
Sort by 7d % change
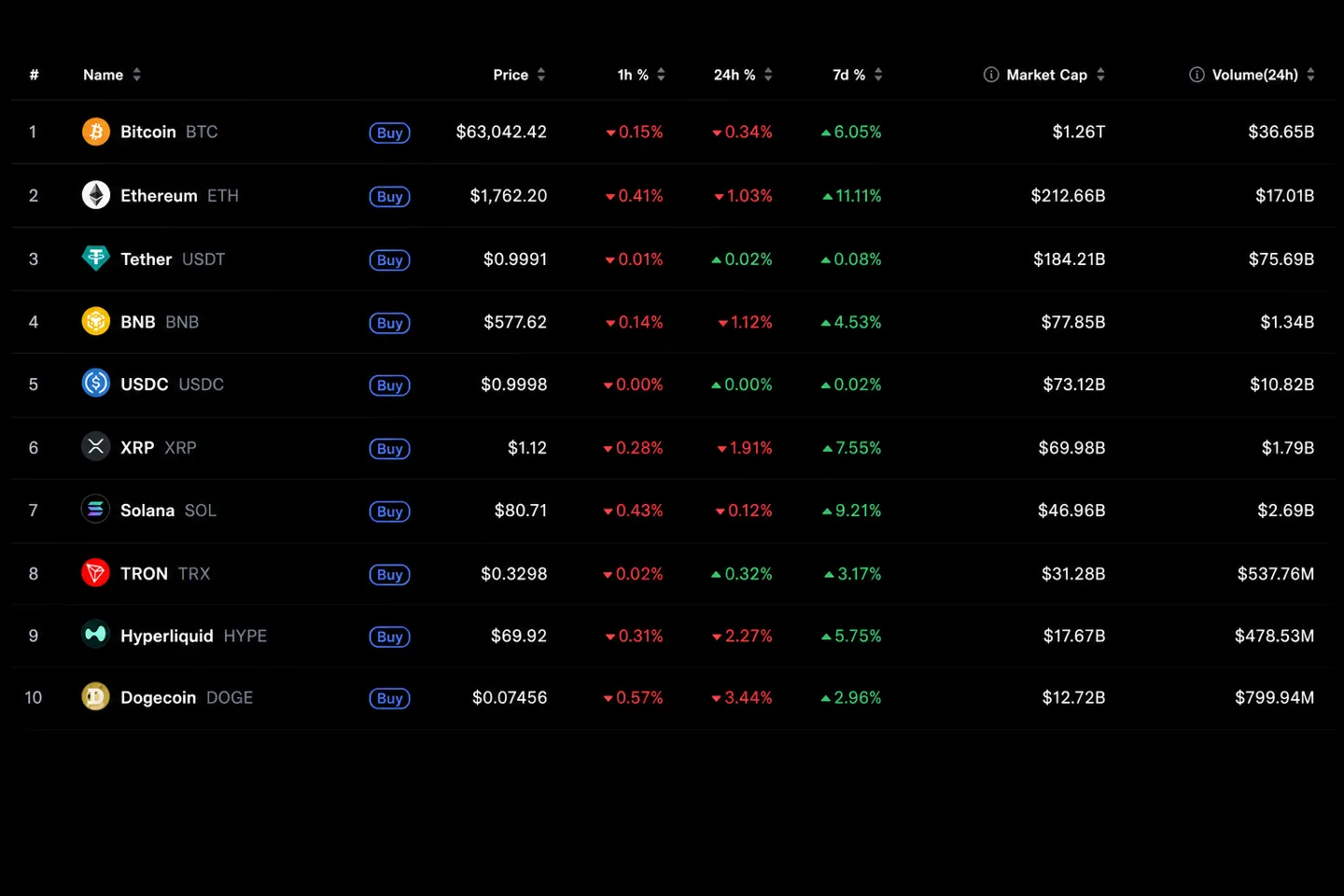(857, 75)
